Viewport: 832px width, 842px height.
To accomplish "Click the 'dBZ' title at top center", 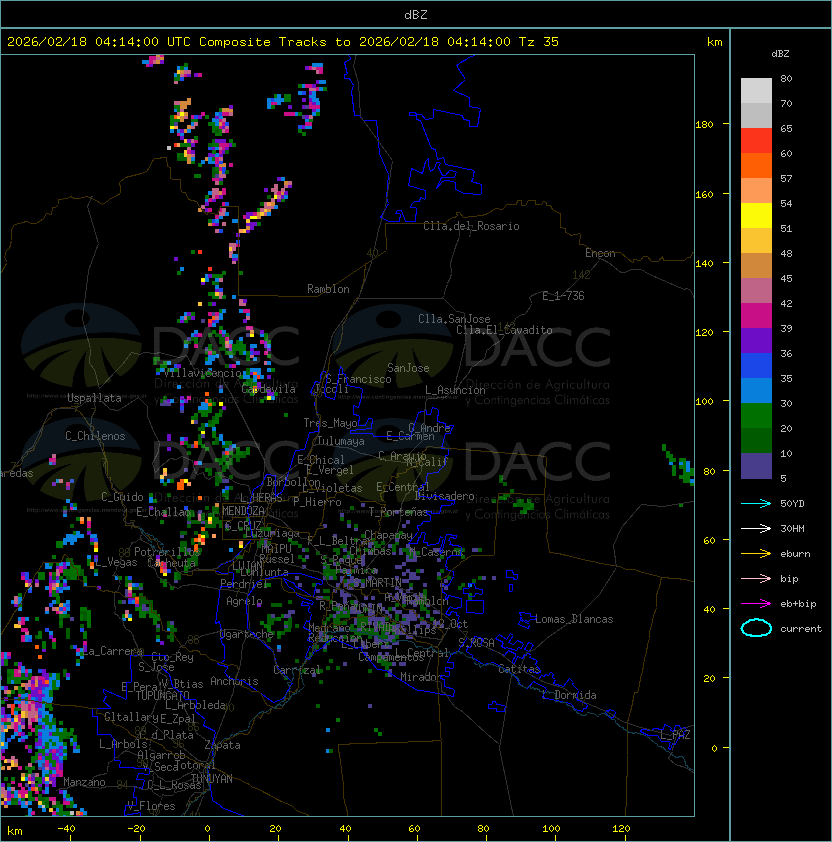I will pos(416,14).
